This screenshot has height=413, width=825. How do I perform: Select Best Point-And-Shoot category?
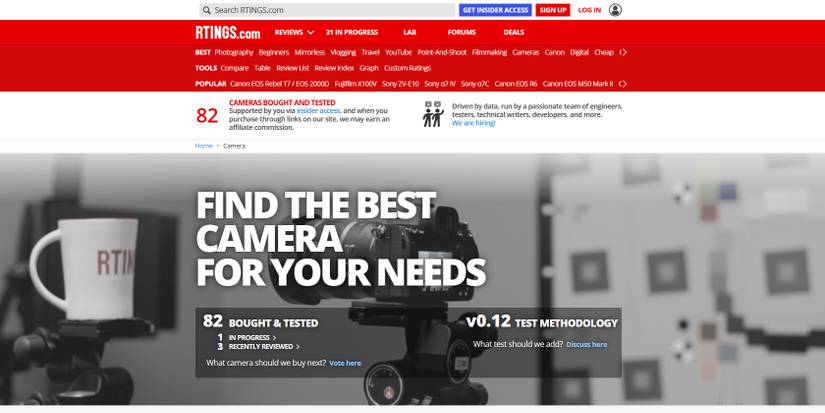tap(442, 52)
